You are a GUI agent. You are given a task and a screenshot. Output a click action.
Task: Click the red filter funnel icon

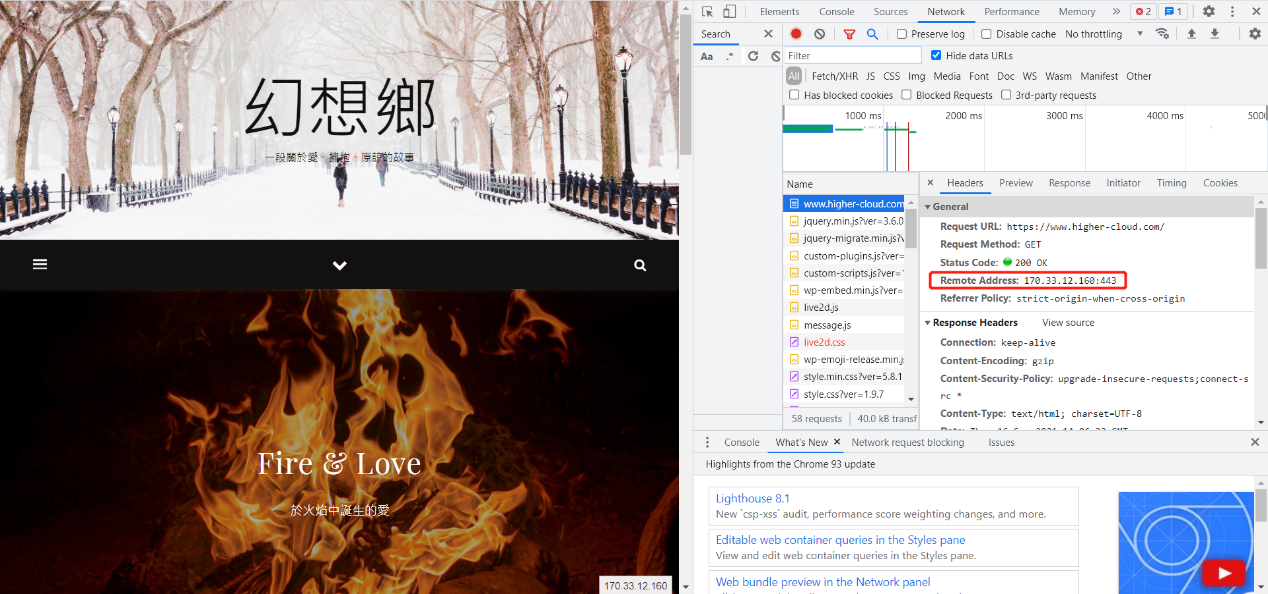click(849, 34)
